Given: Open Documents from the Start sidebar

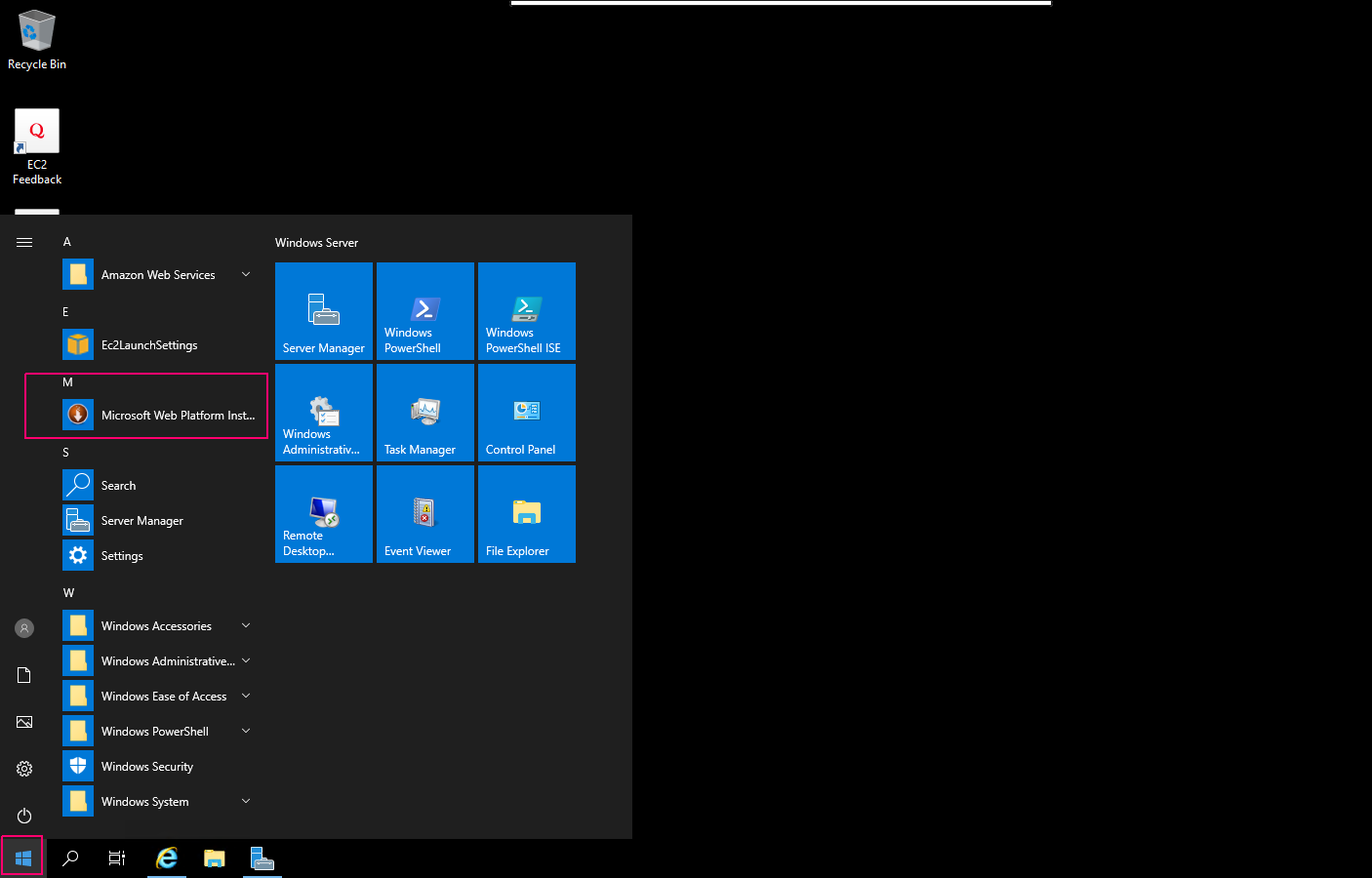Looking at the screenshot, I should pos(24,675).
